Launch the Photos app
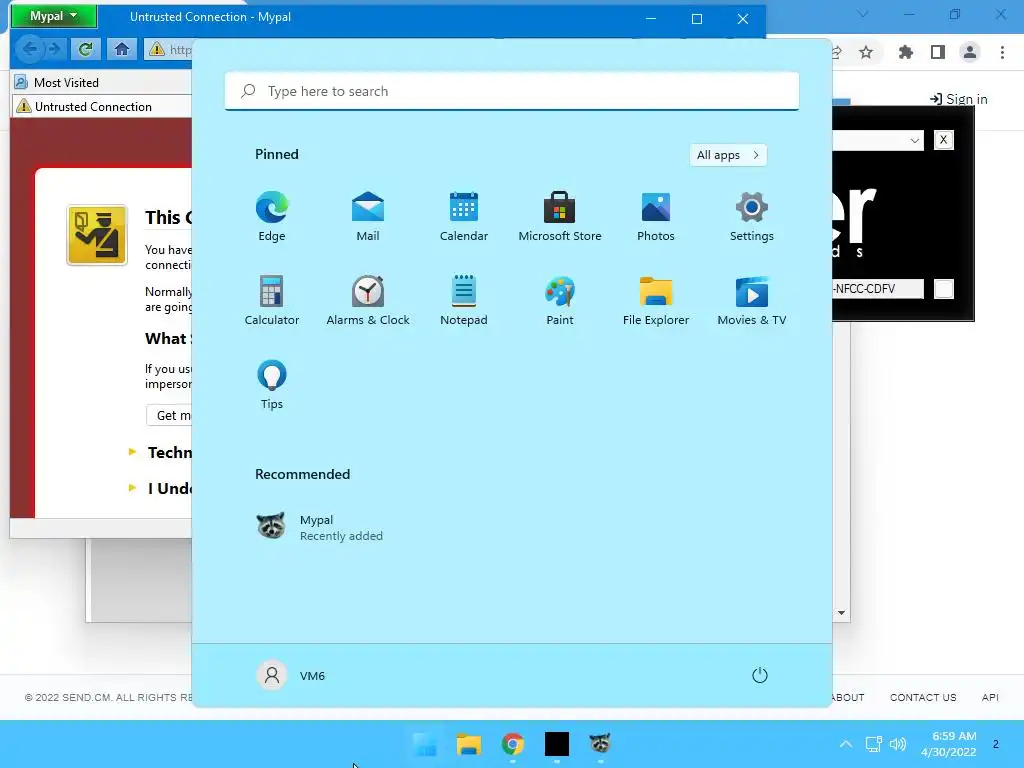1024x768 pixels. (x=656, y=216)
